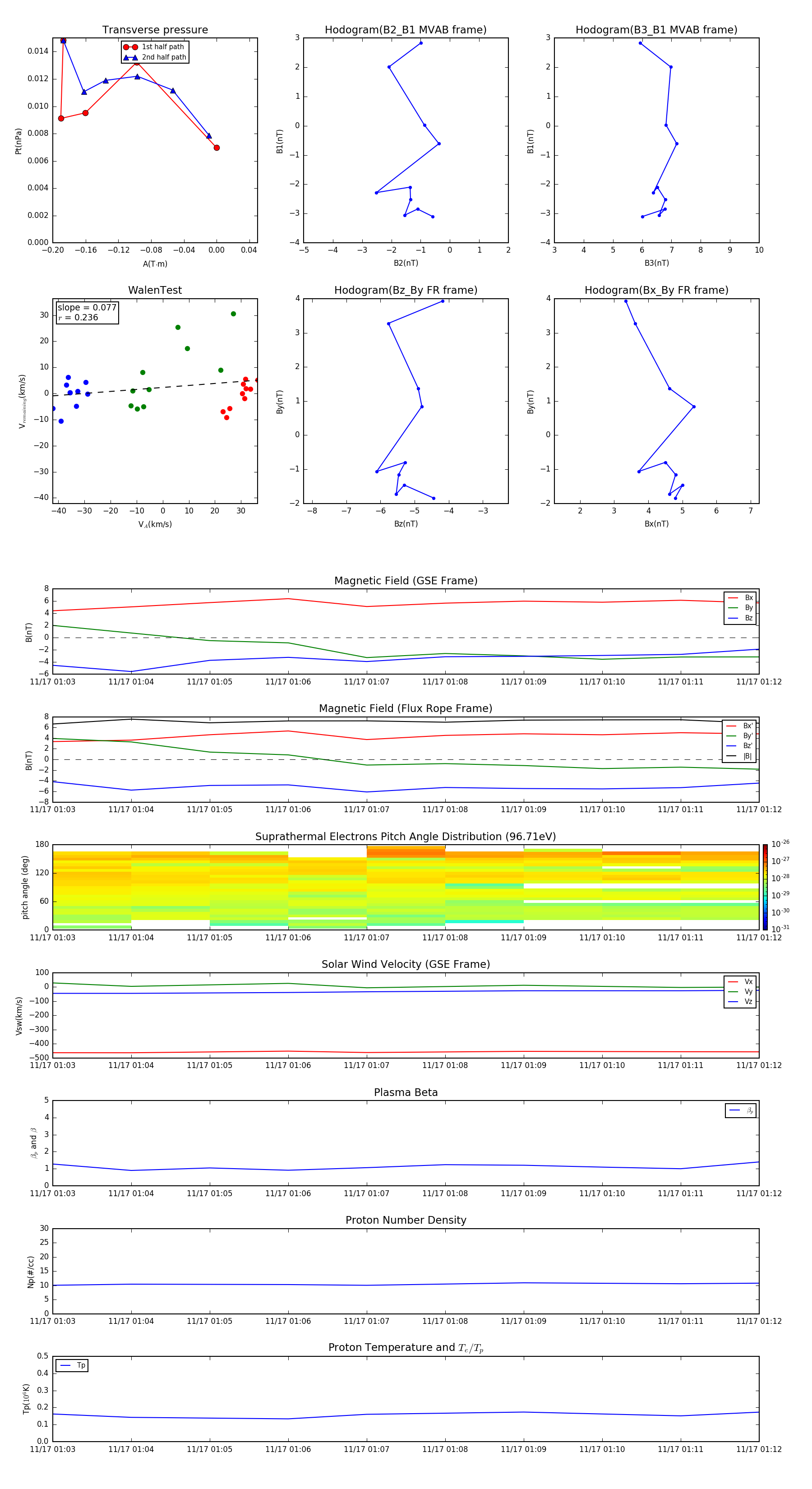Click the 'Bz(nT)' x-axis label
812x1489 pixels.
click(x=406, y=524)
